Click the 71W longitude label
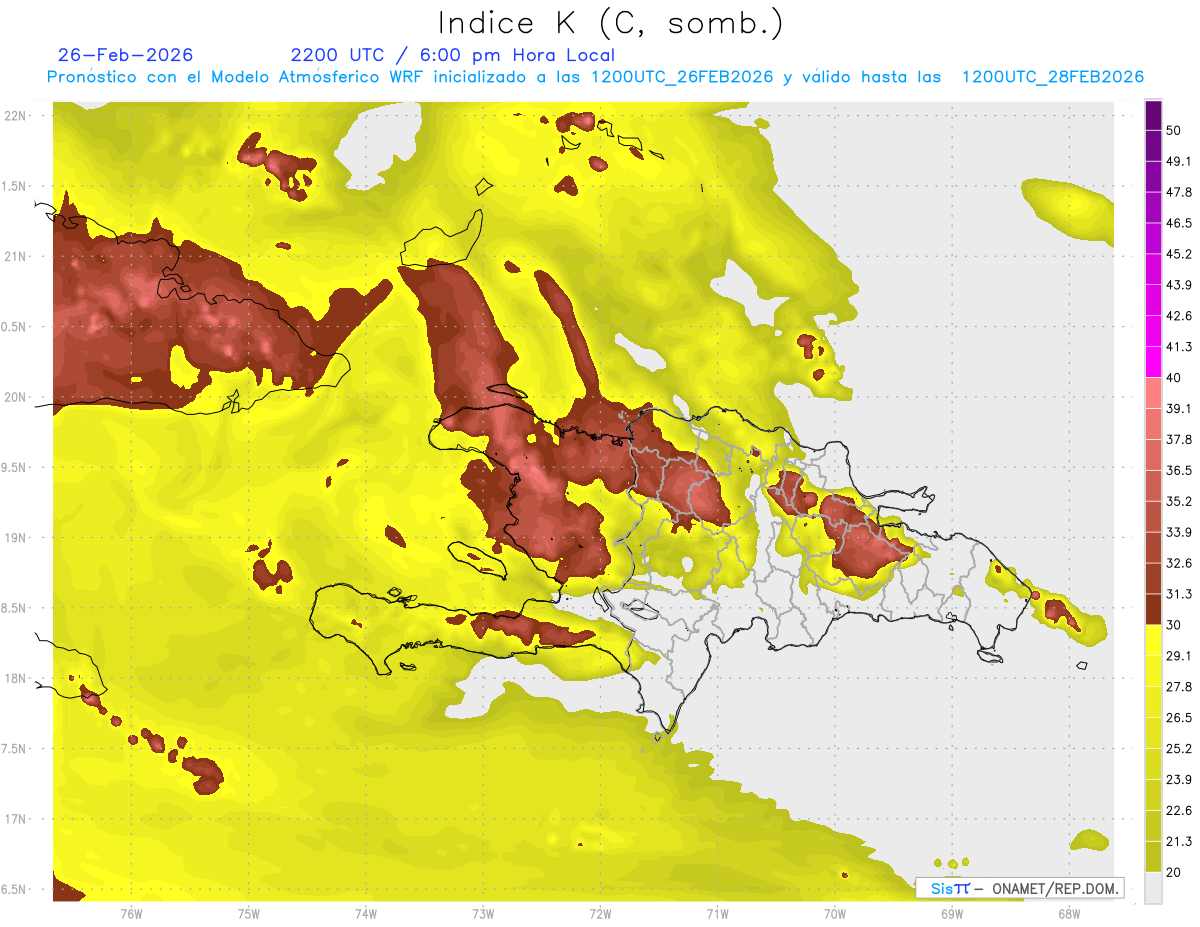 pos(717,913)
